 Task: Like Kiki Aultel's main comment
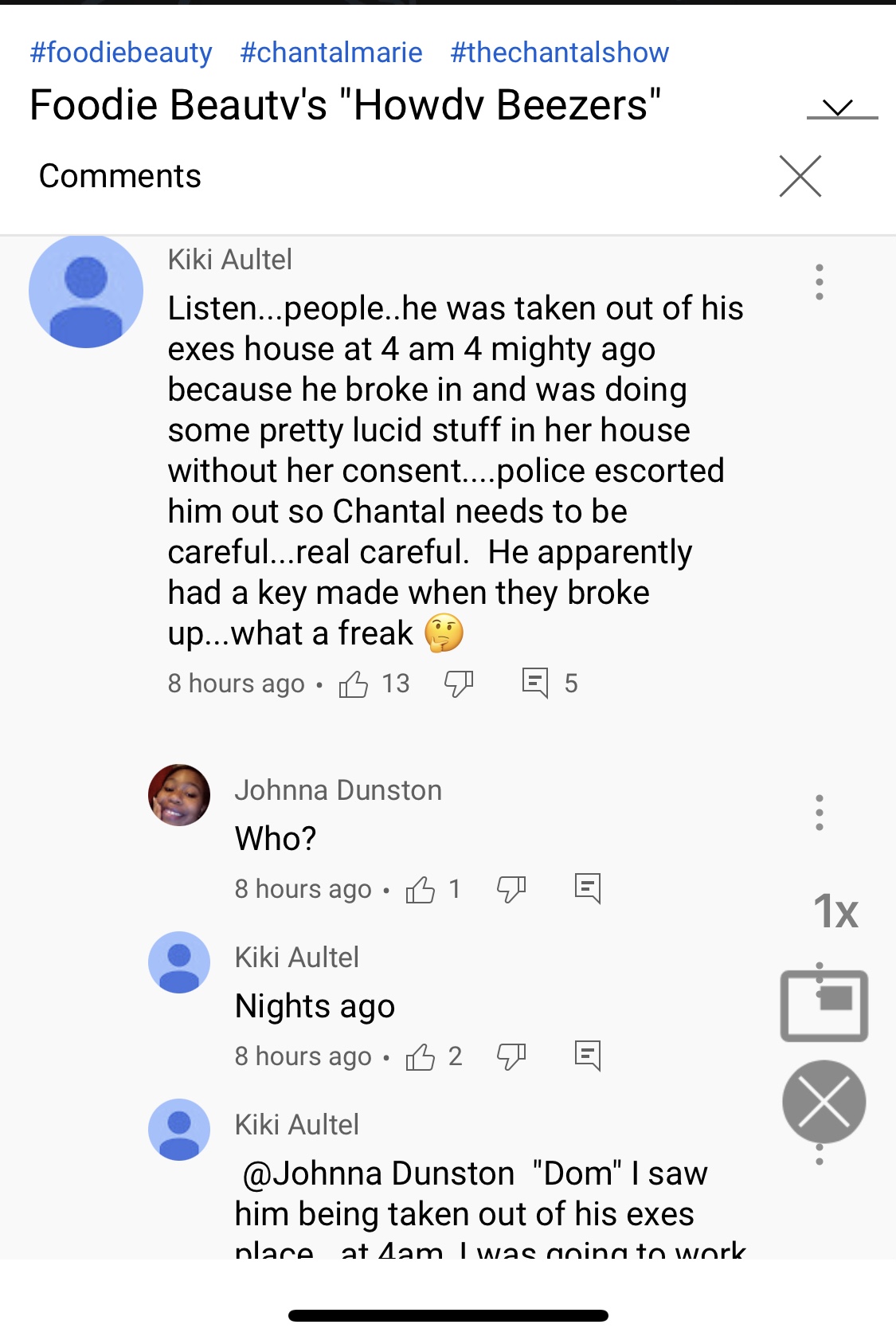pyautogui.click(x=354, y=684)
